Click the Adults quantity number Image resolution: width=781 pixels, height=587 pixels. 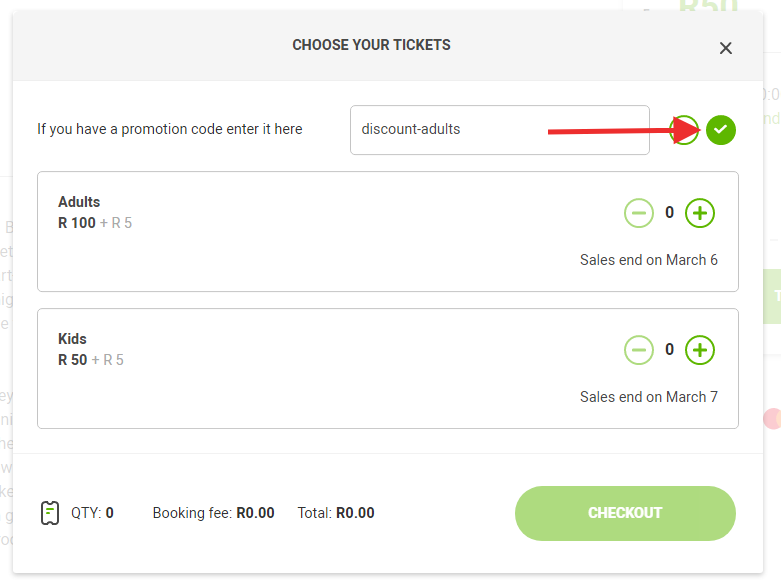coord(669,212)
